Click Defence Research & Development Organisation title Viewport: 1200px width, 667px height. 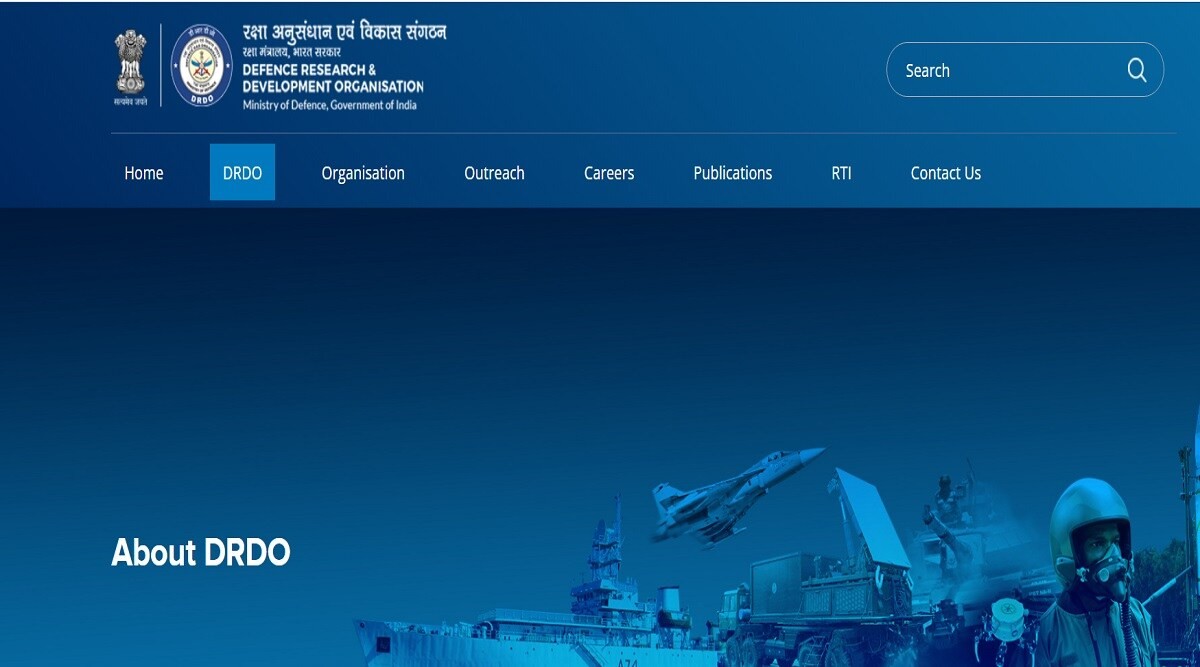332,78
